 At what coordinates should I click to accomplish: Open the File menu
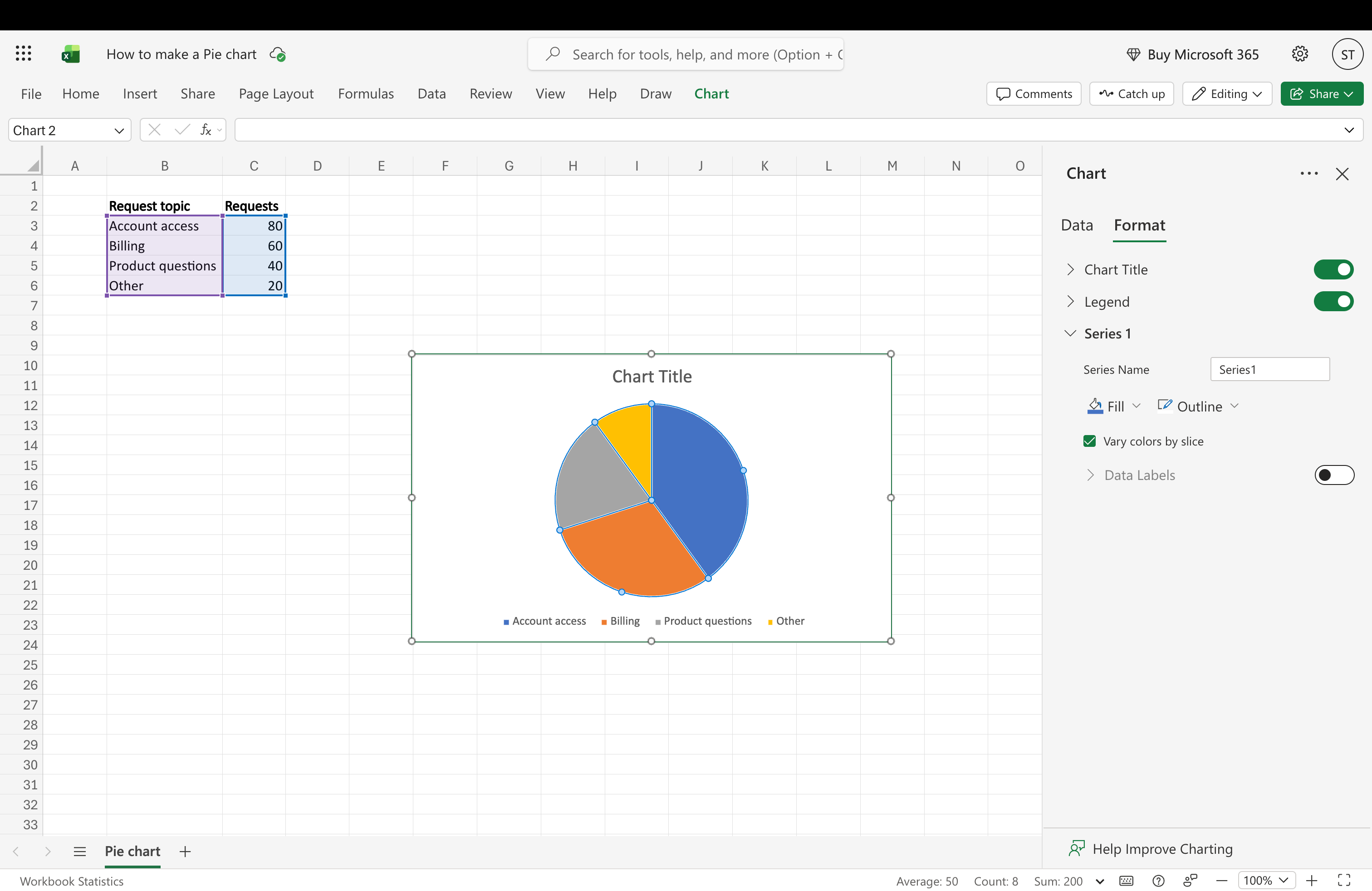point(31,93)
